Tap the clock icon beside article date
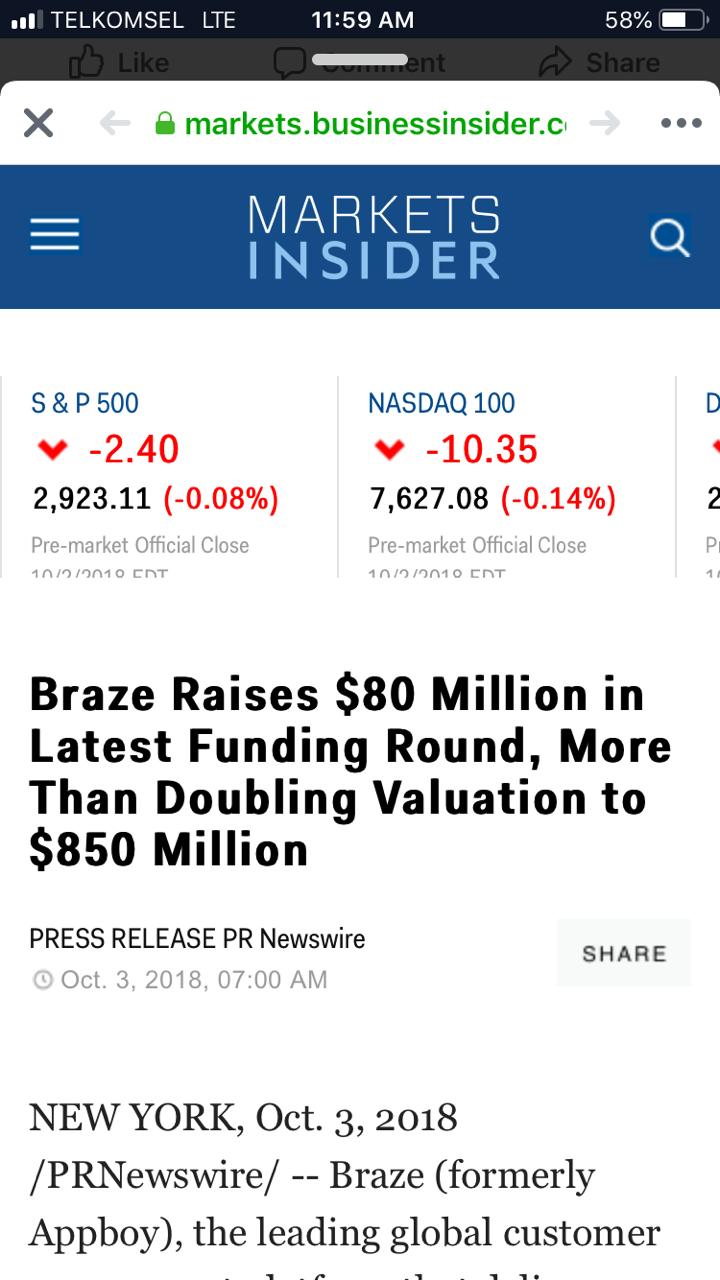This screenshot has width=720, height=1280. 42,980
